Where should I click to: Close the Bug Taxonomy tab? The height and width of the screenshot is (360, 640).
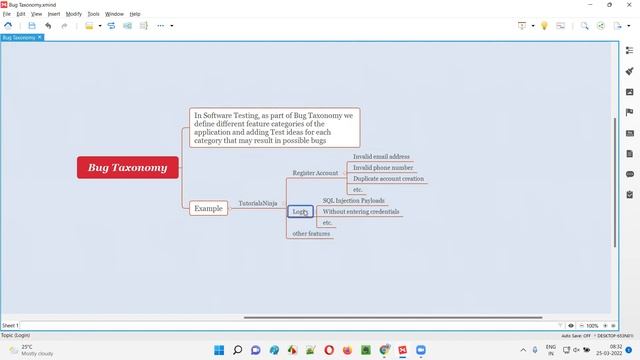40,37
